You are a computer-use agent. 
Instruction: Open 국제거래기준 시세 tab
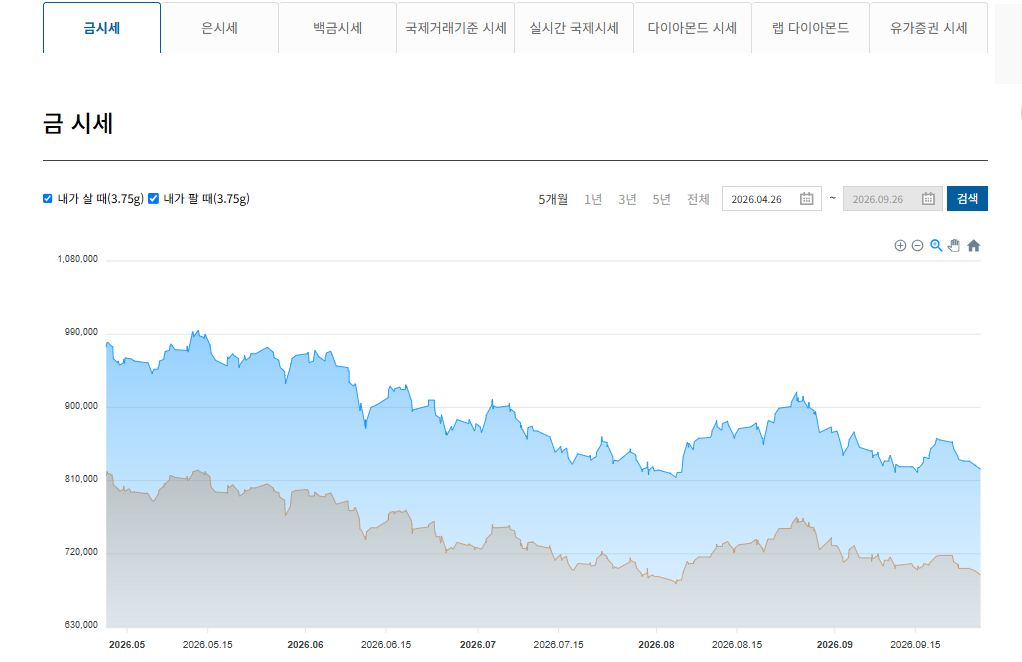456,28
